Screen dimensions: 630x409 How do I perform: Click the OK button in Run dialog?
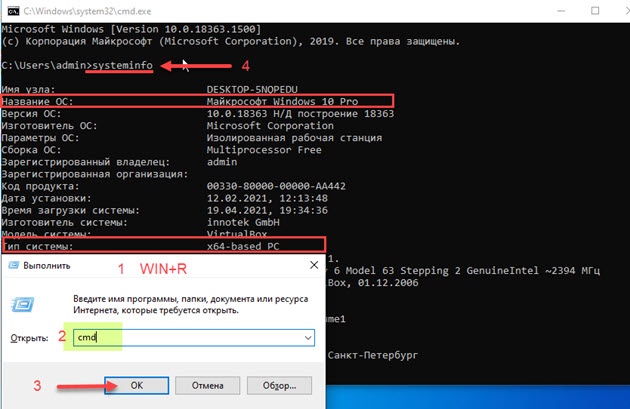pos(137,386)
